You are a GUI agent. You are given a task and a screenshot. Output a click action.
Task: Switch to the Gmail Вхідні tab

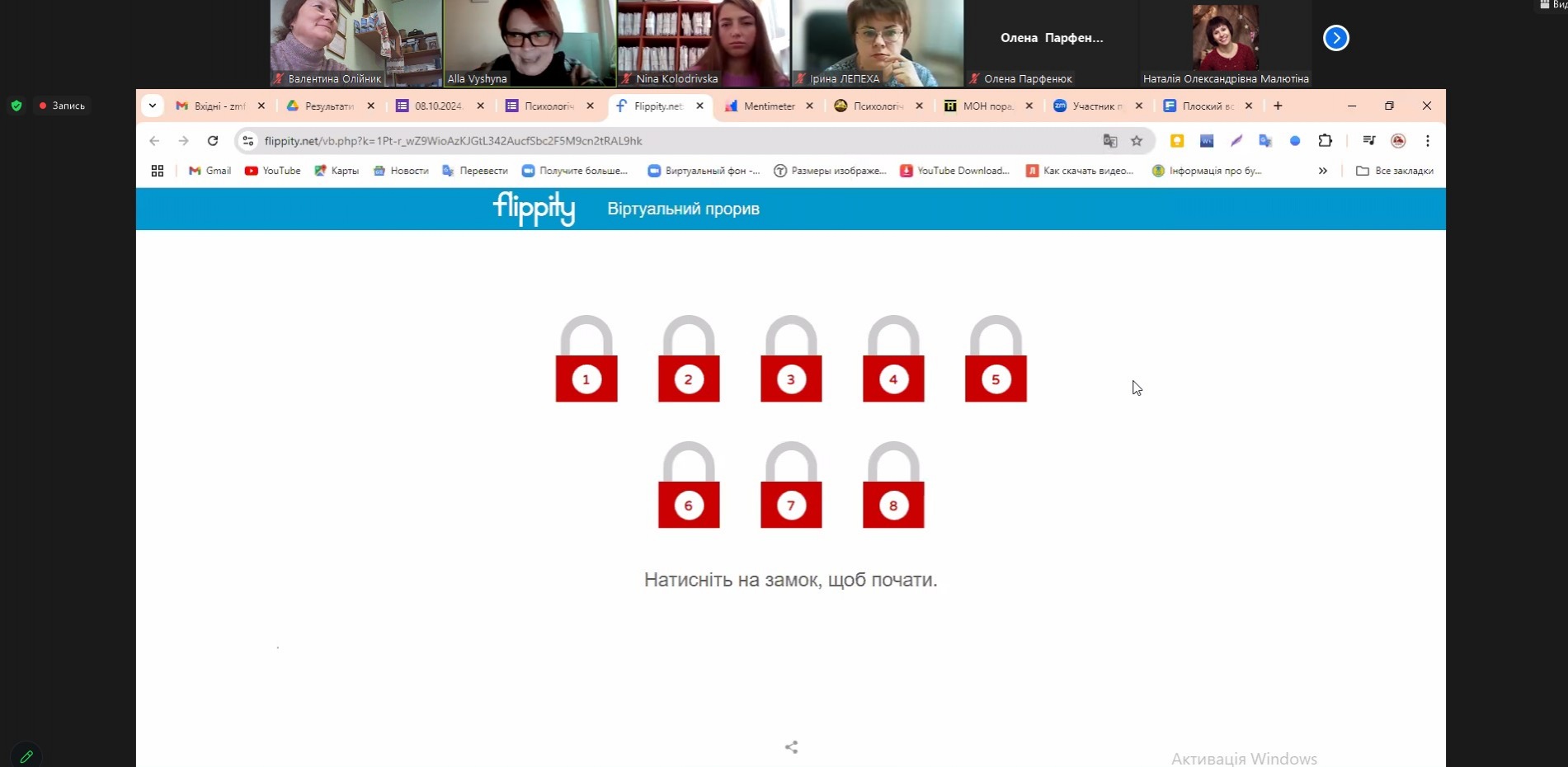[219, 106]
